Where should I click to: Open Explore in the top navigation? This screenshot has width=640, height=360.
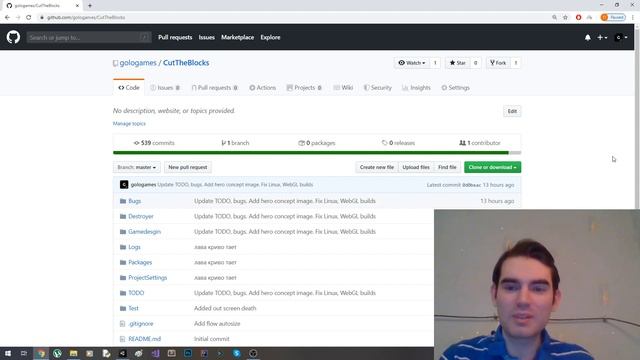tap(270, 37)
